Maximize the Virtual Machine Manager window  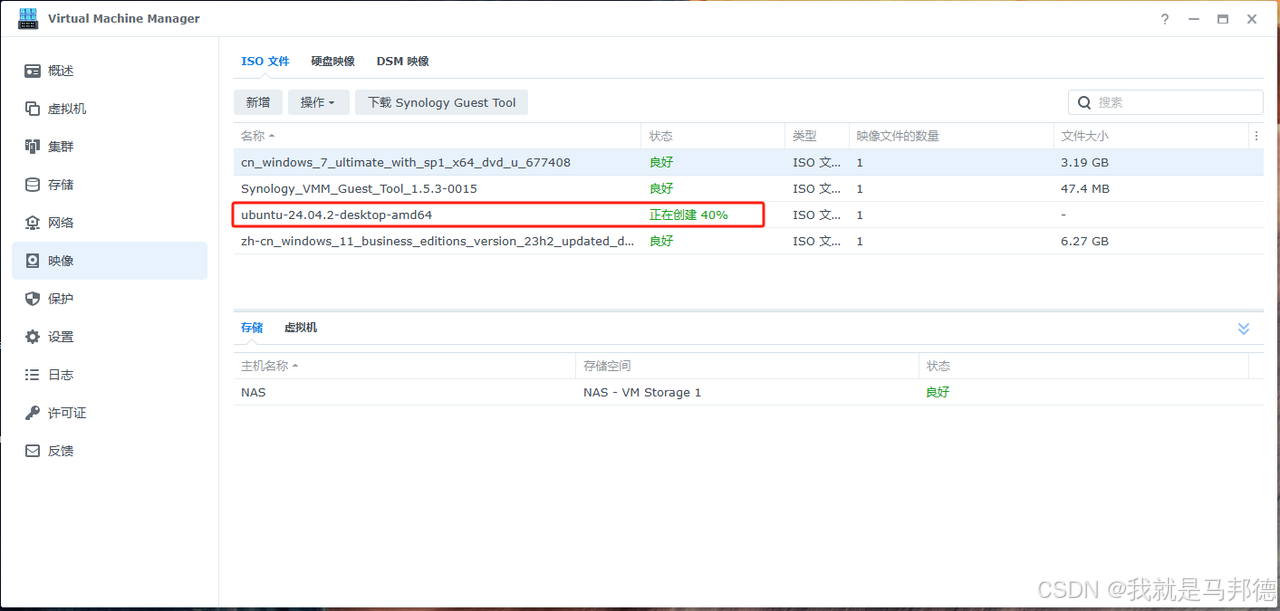point(1223,19)
